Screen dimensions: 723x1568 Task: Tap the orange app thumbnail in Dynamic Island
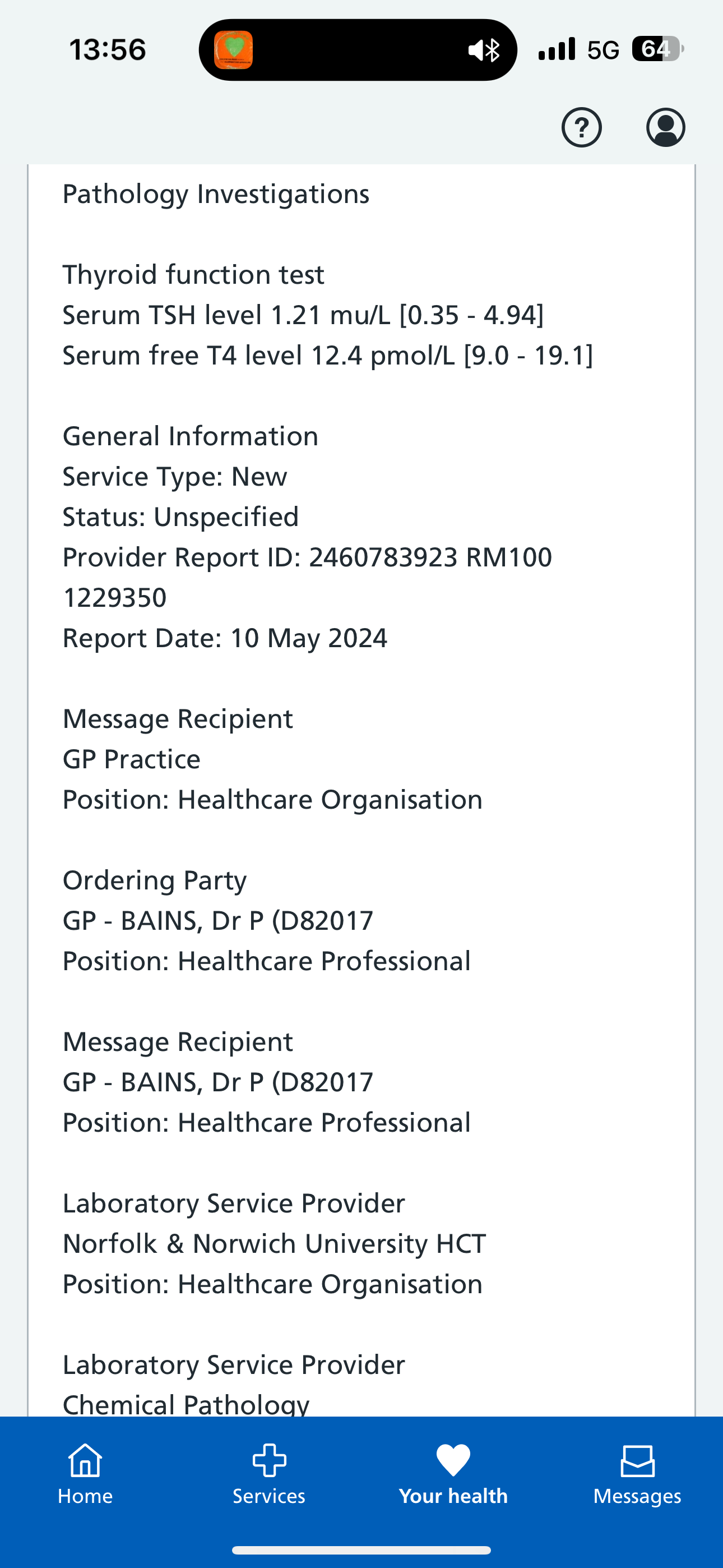click(234, 50)
